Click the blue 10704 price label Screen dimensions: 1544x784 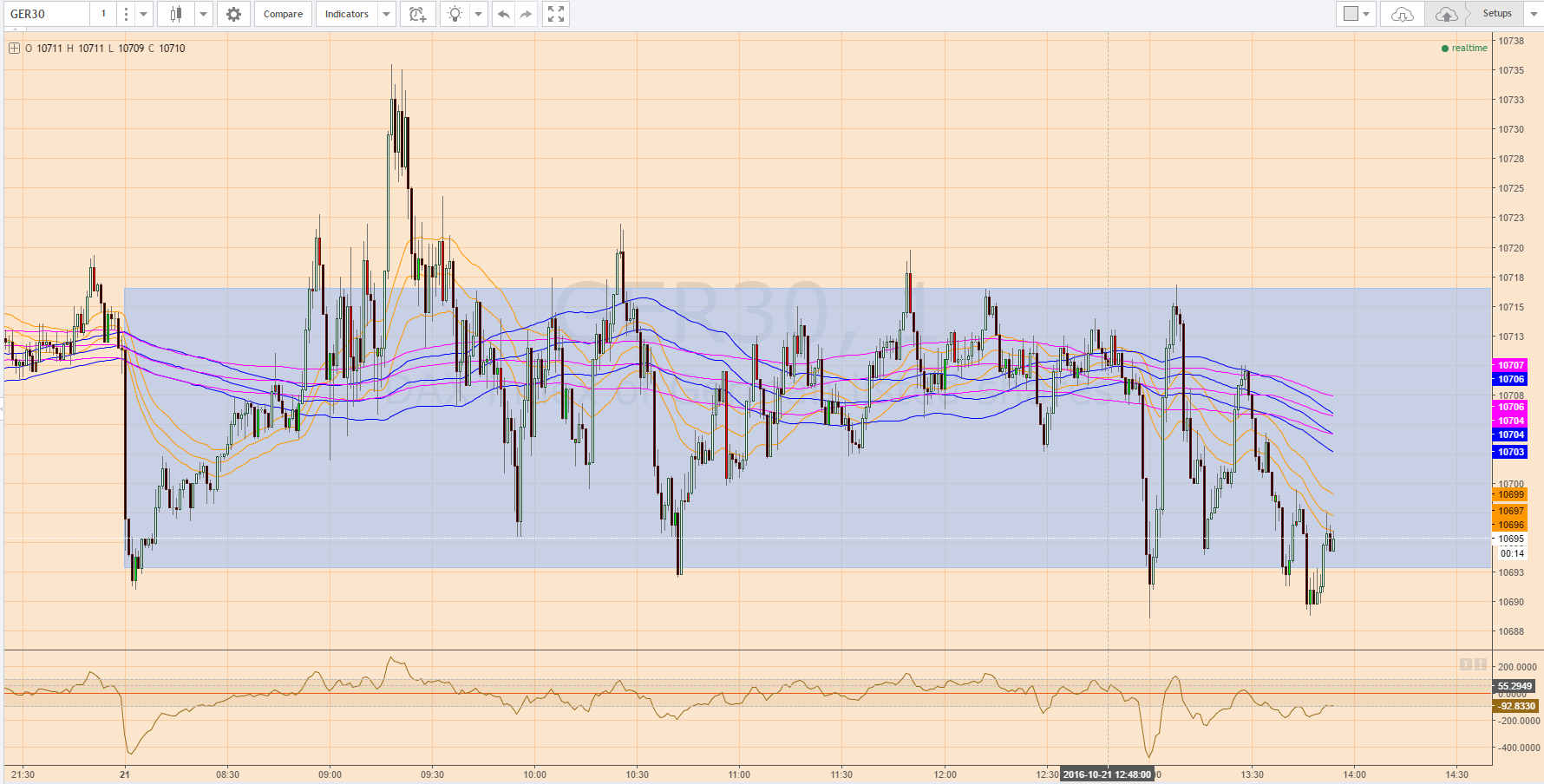(x=1510, y=434)
